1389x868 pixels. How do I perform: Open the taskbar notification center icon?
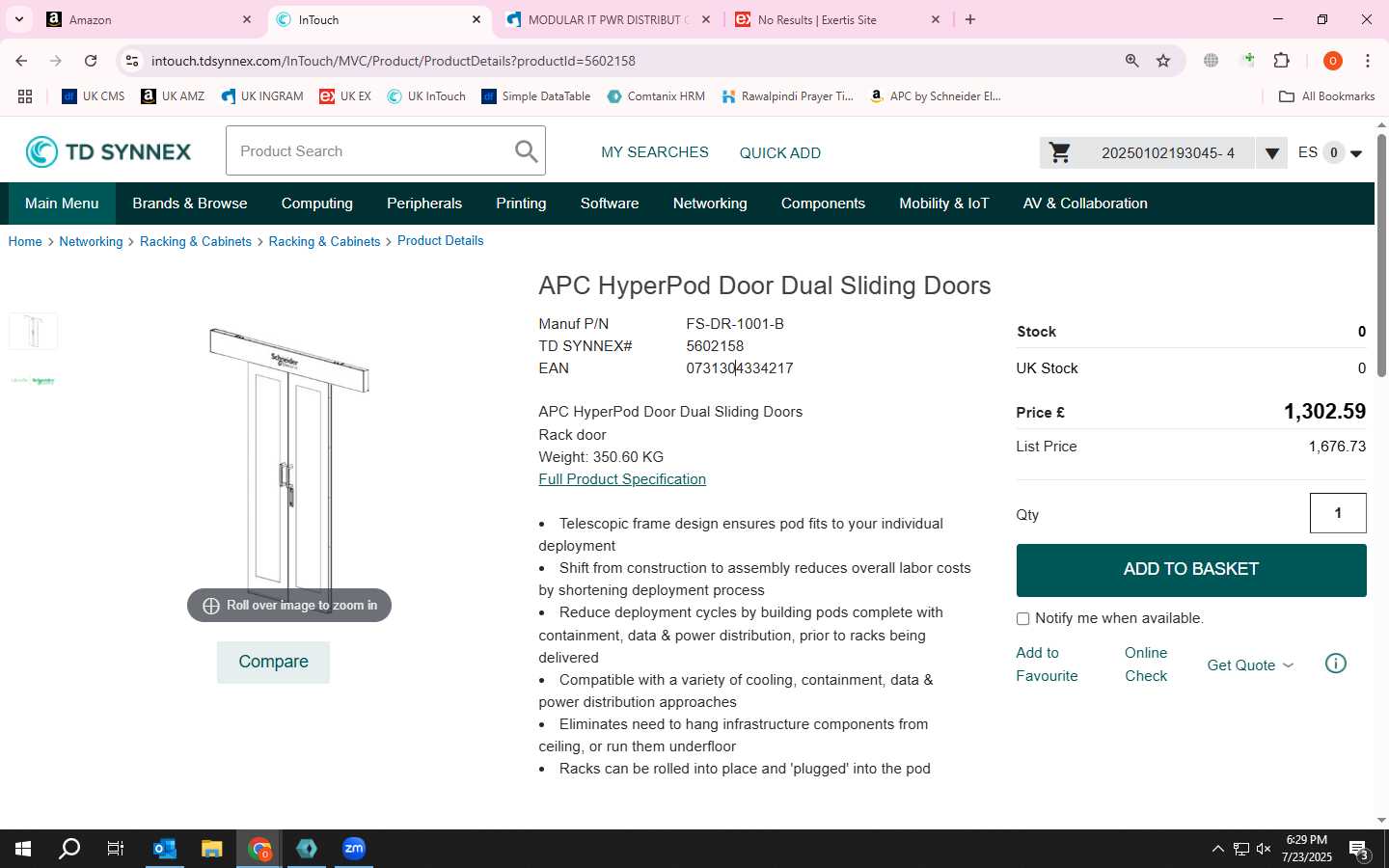[1360, 850]
